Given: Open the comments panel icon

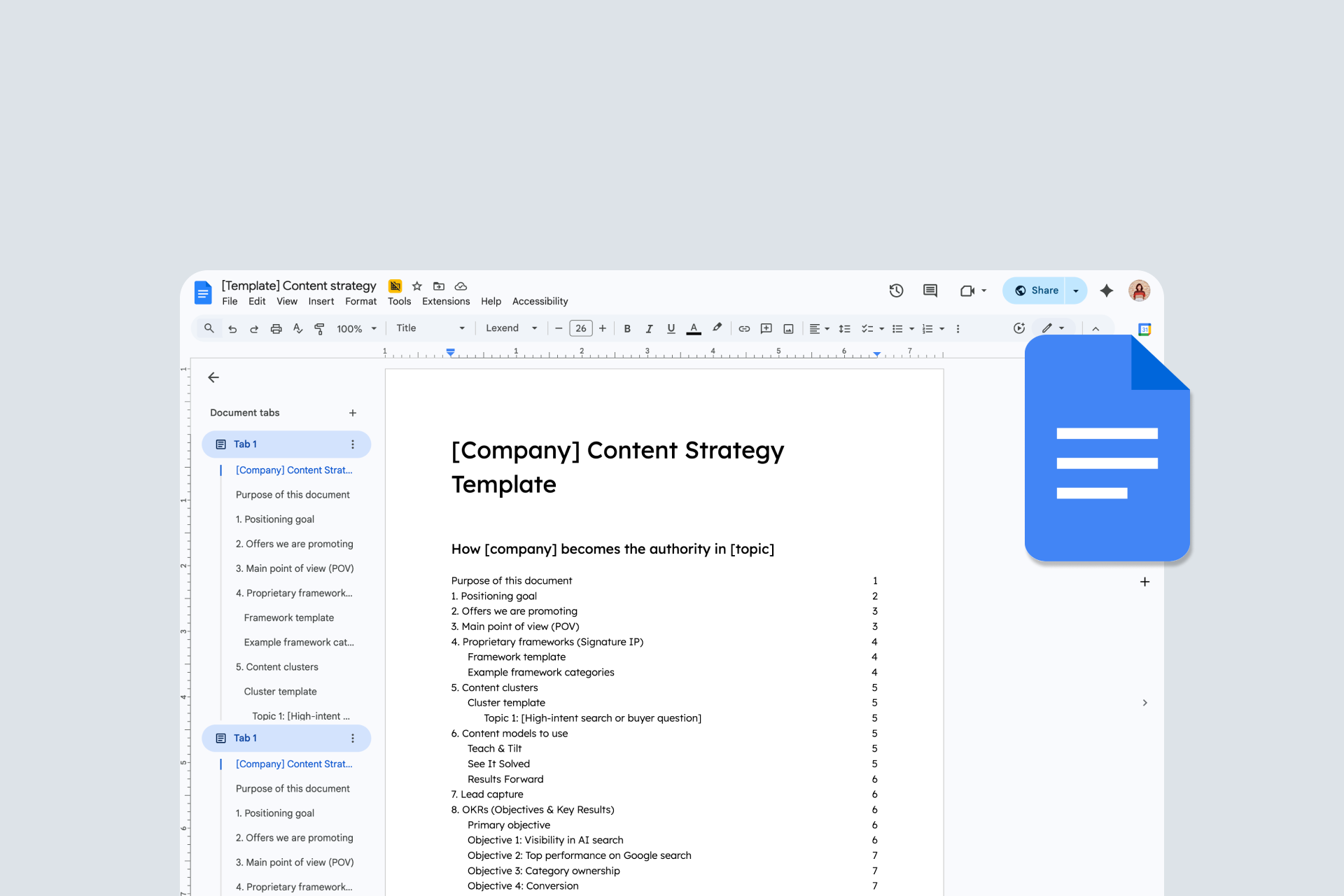Looking at the screenshot, I should 930,290.
